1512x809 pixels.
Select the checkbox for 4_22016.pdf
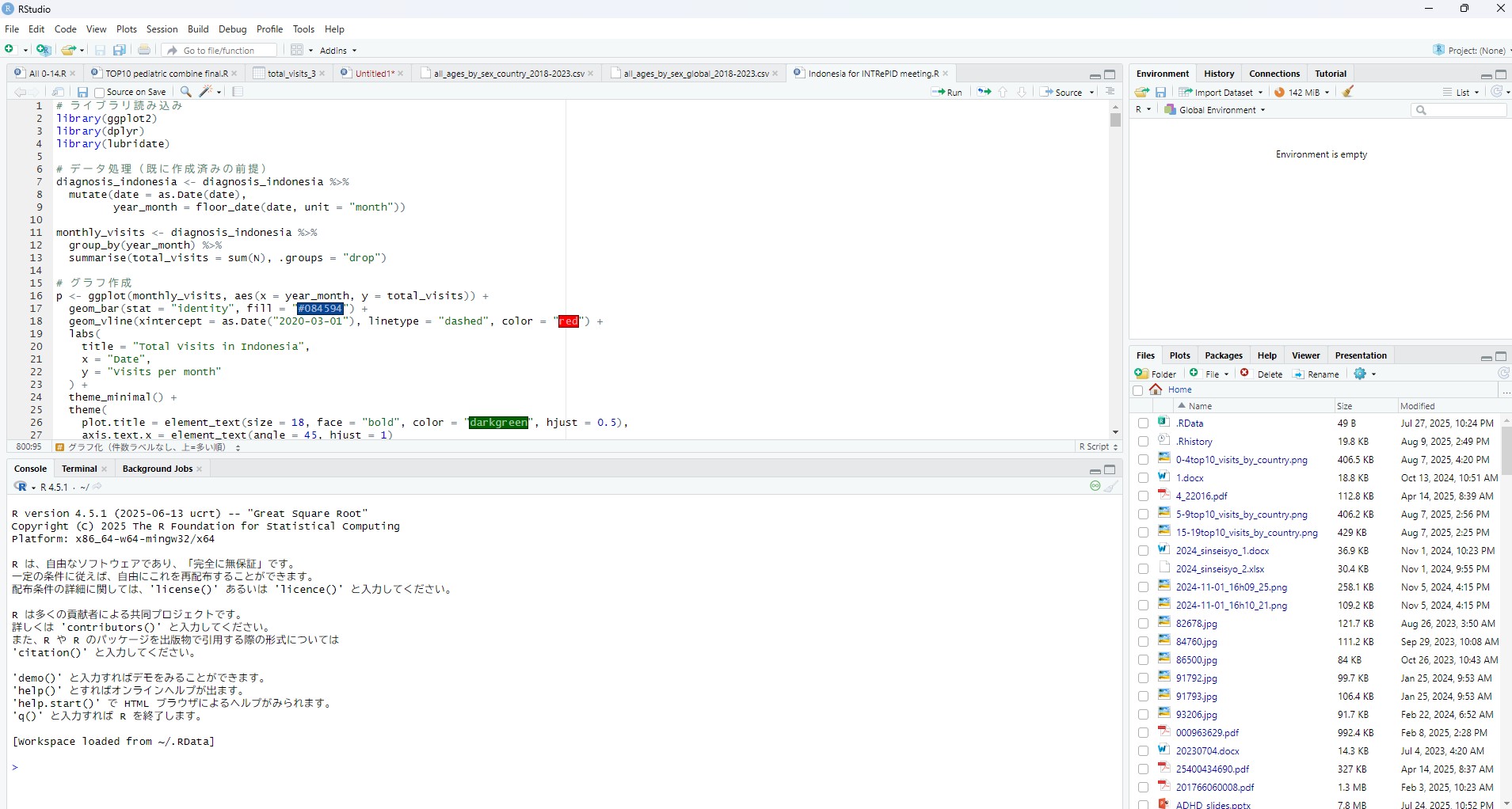pyautogui.click(x=1143, y=496)
